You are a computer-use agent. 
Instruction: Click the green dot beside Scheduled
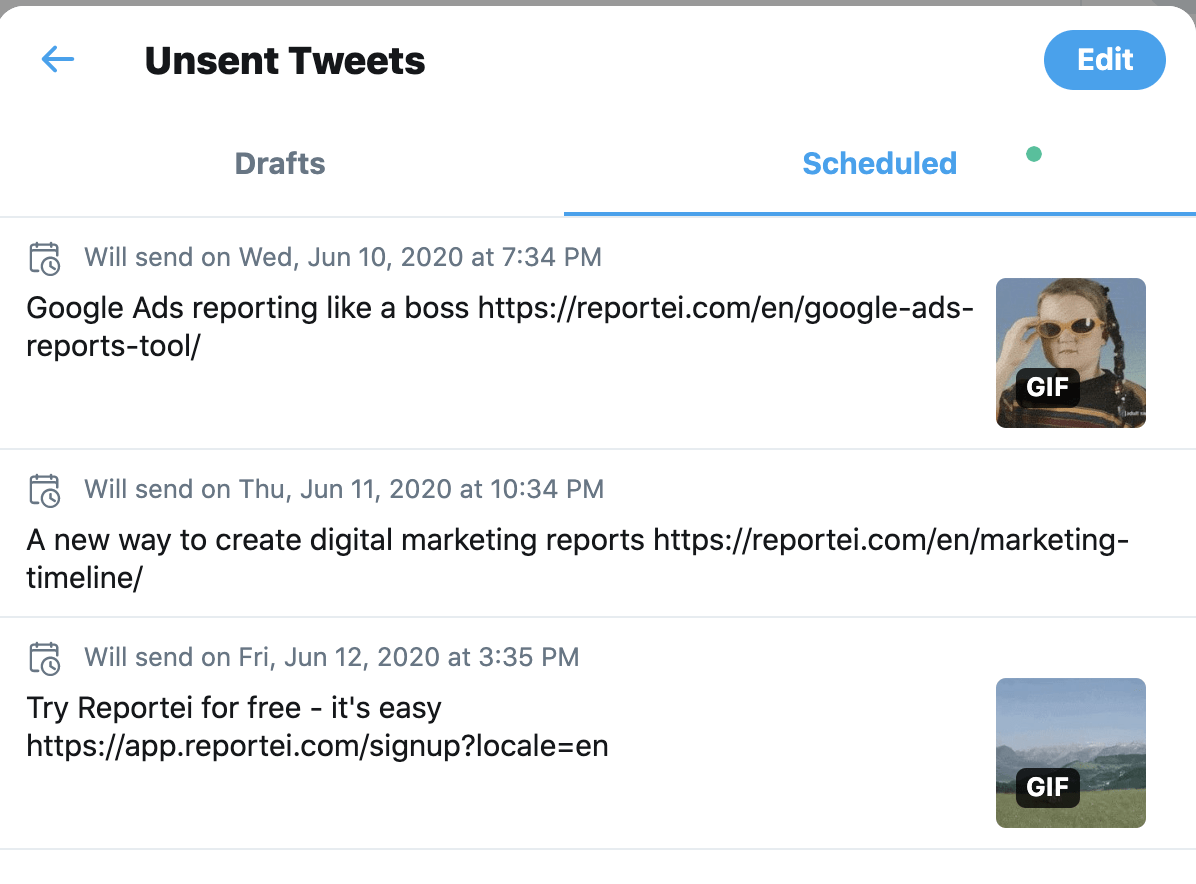pyautogui.click(x=1034, y=154)
